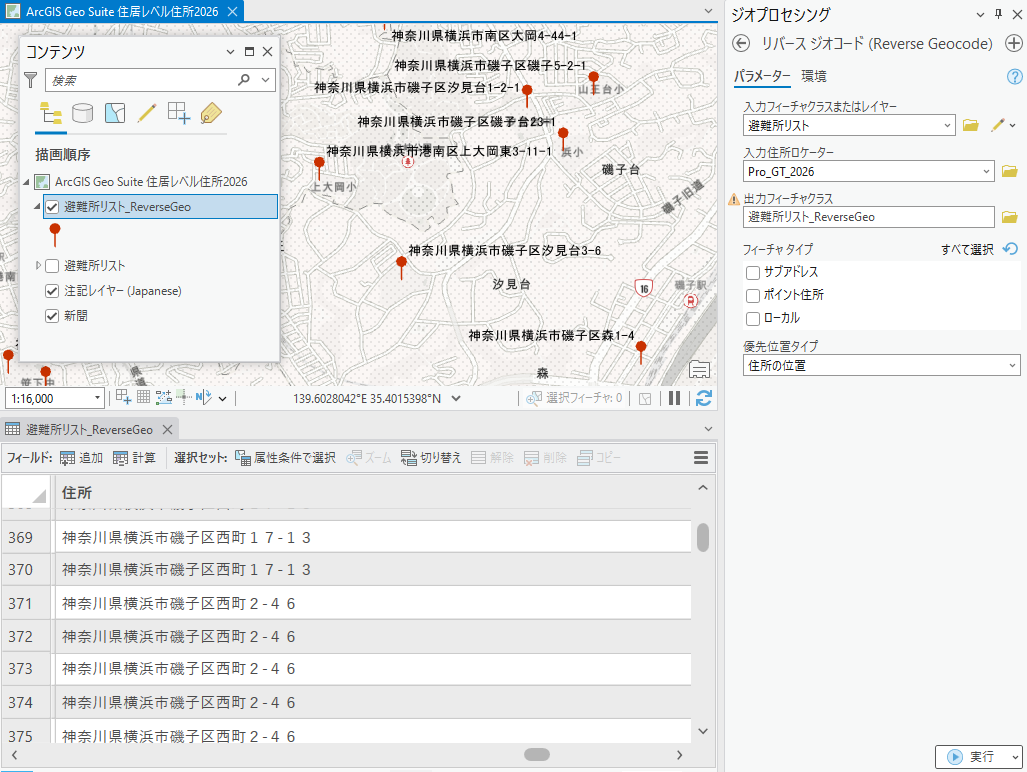This screenshot has height=772, width=1027.
Task: Toggle the grid icon below the map
Action: [x=143, y=397]
